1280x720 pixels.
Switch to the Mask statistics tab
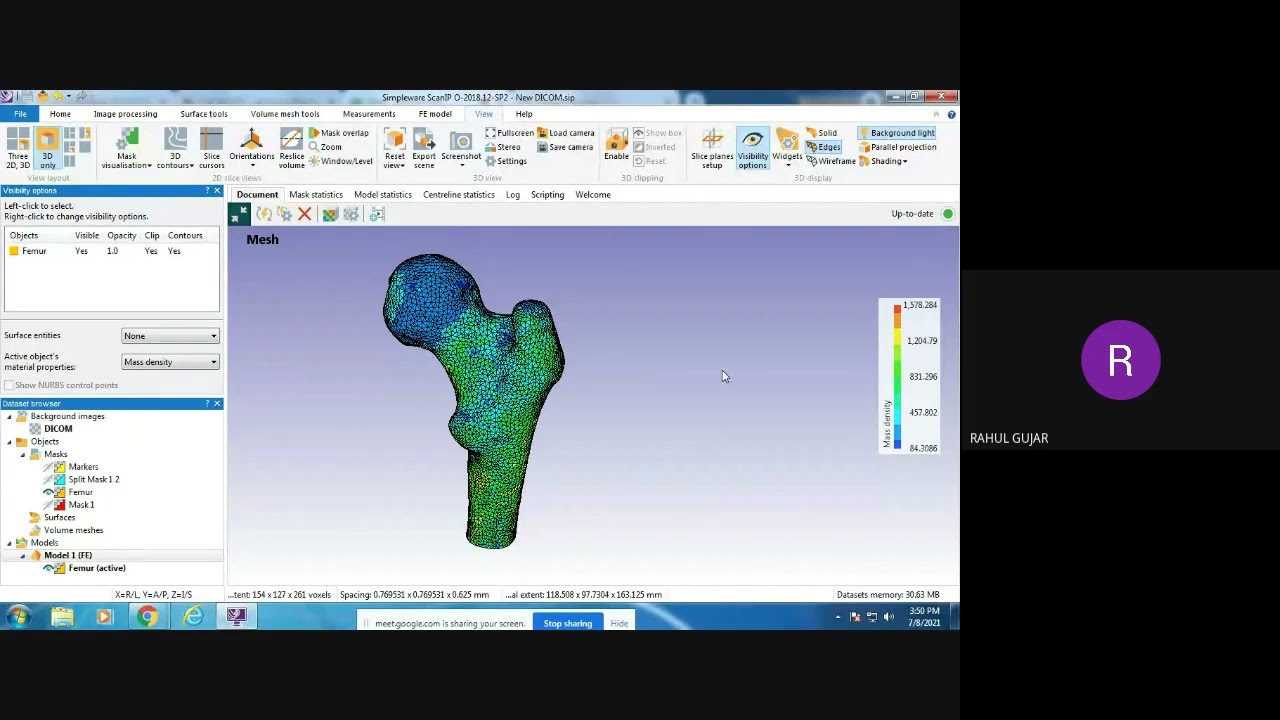click(316, 195)
